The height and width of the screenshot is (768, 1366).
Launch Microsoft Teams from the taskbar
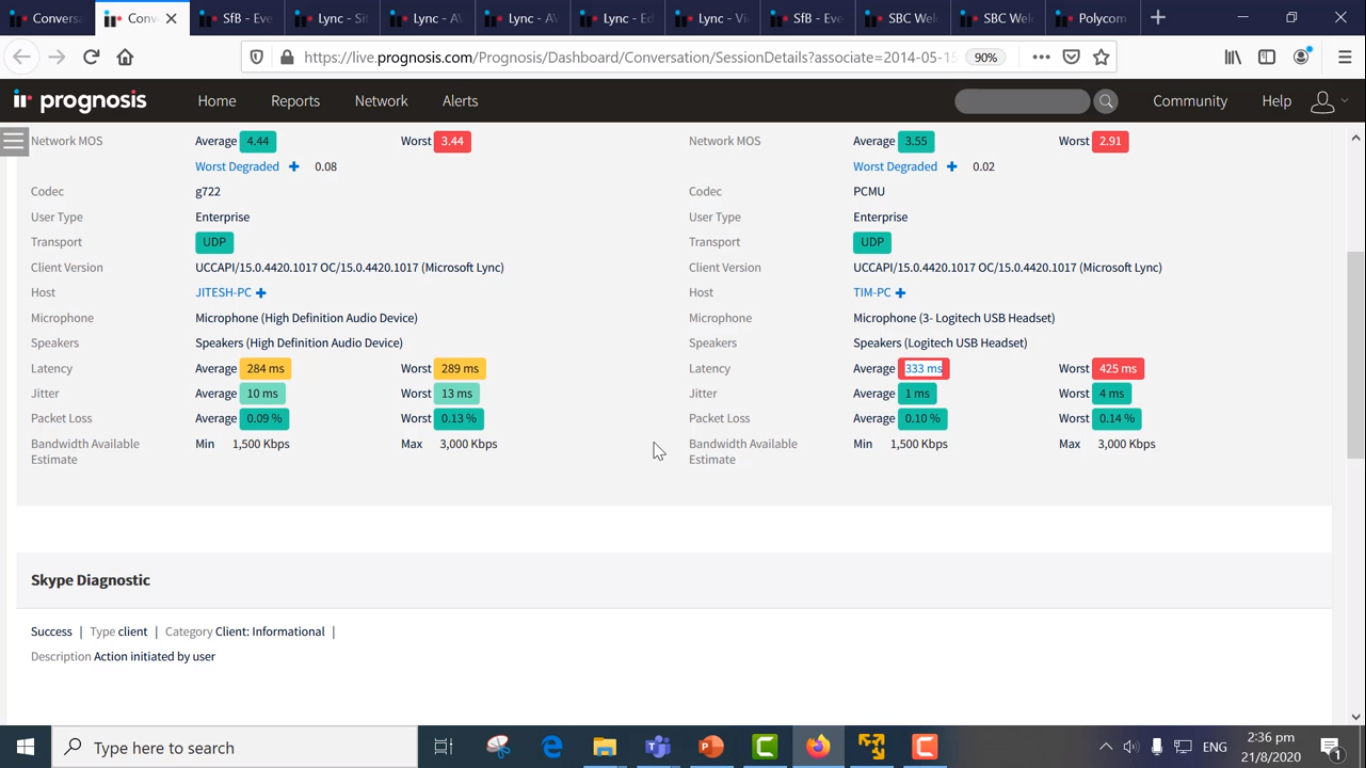click(658, 747)
